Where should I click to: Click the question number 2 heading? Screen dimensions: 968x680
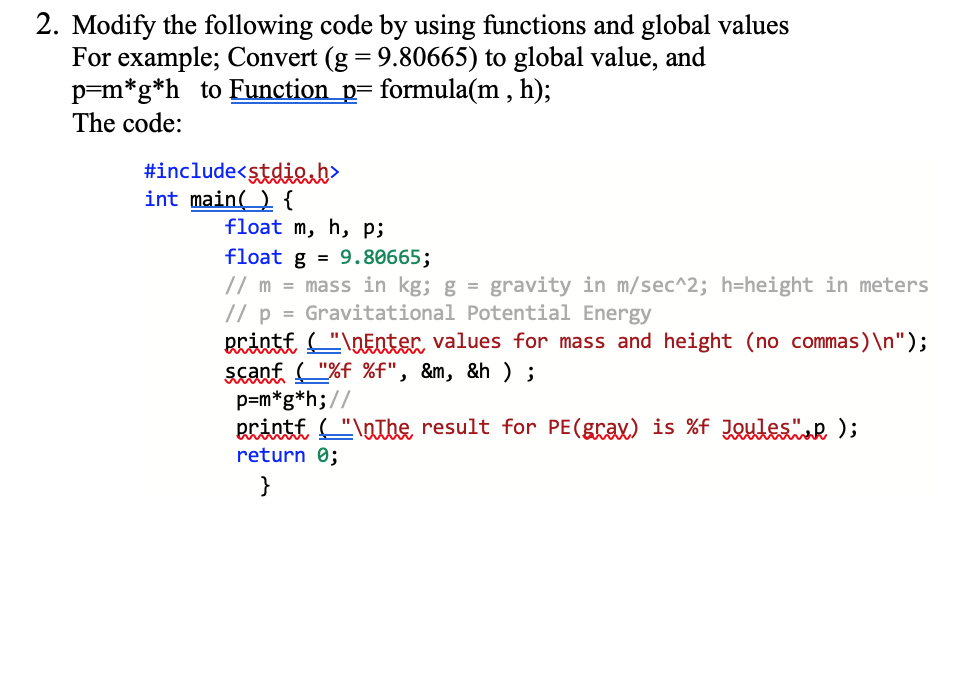(41, 24)
